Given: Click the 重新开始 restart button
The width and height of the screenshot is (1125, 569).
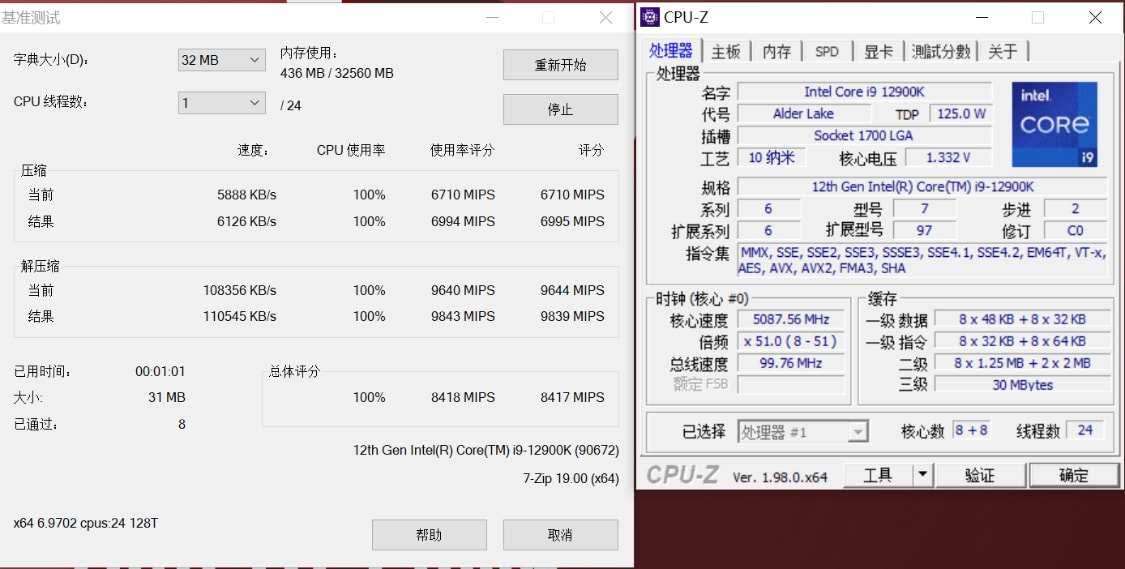Looking at the screenshot, I should pos(560,65).
